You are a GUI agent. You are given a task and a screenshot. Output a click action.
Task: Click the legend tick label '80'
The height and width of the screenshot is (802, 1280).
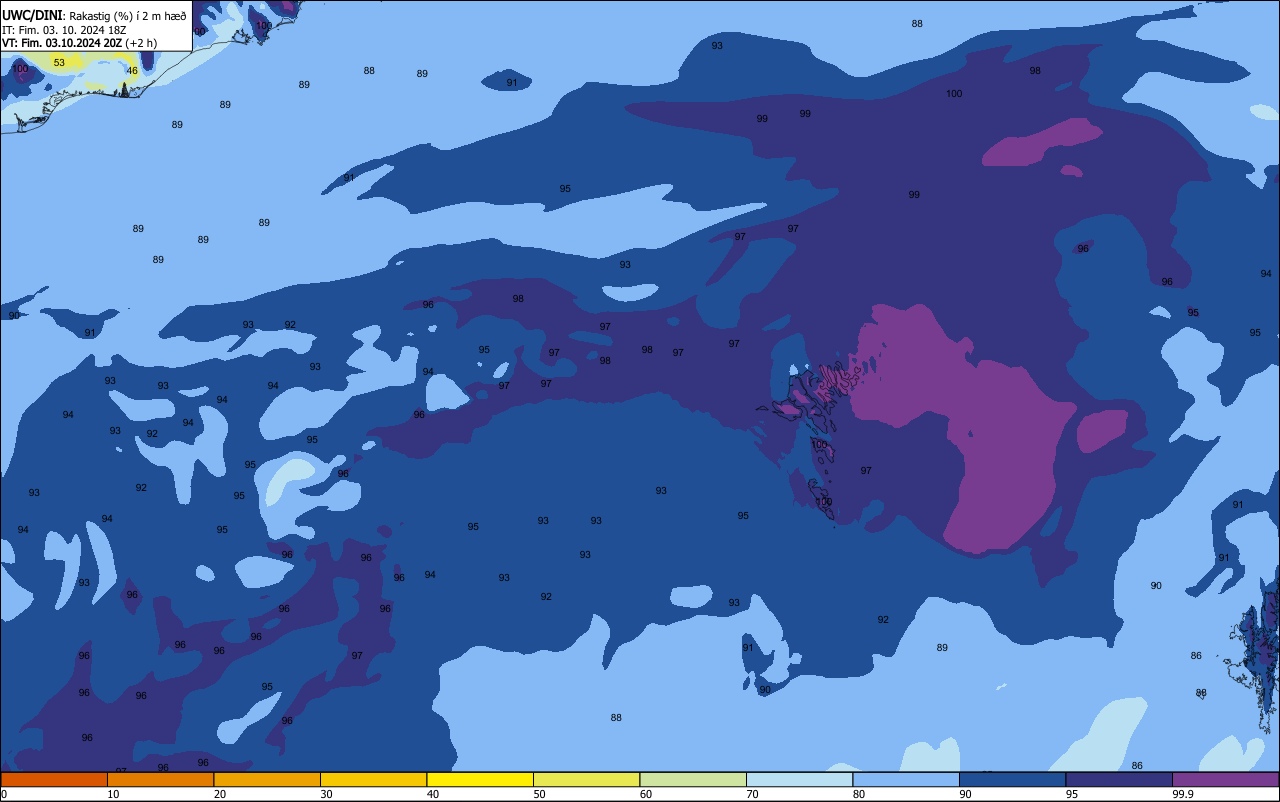[858, 794]
